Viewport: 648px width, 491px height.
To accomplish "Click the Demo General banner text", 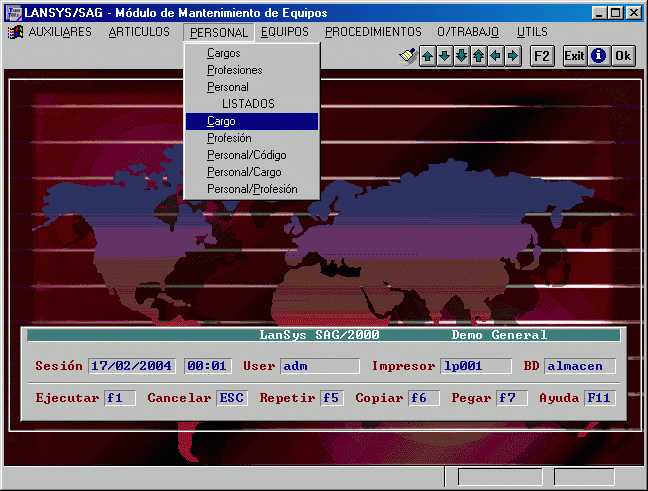I will 499,335.
